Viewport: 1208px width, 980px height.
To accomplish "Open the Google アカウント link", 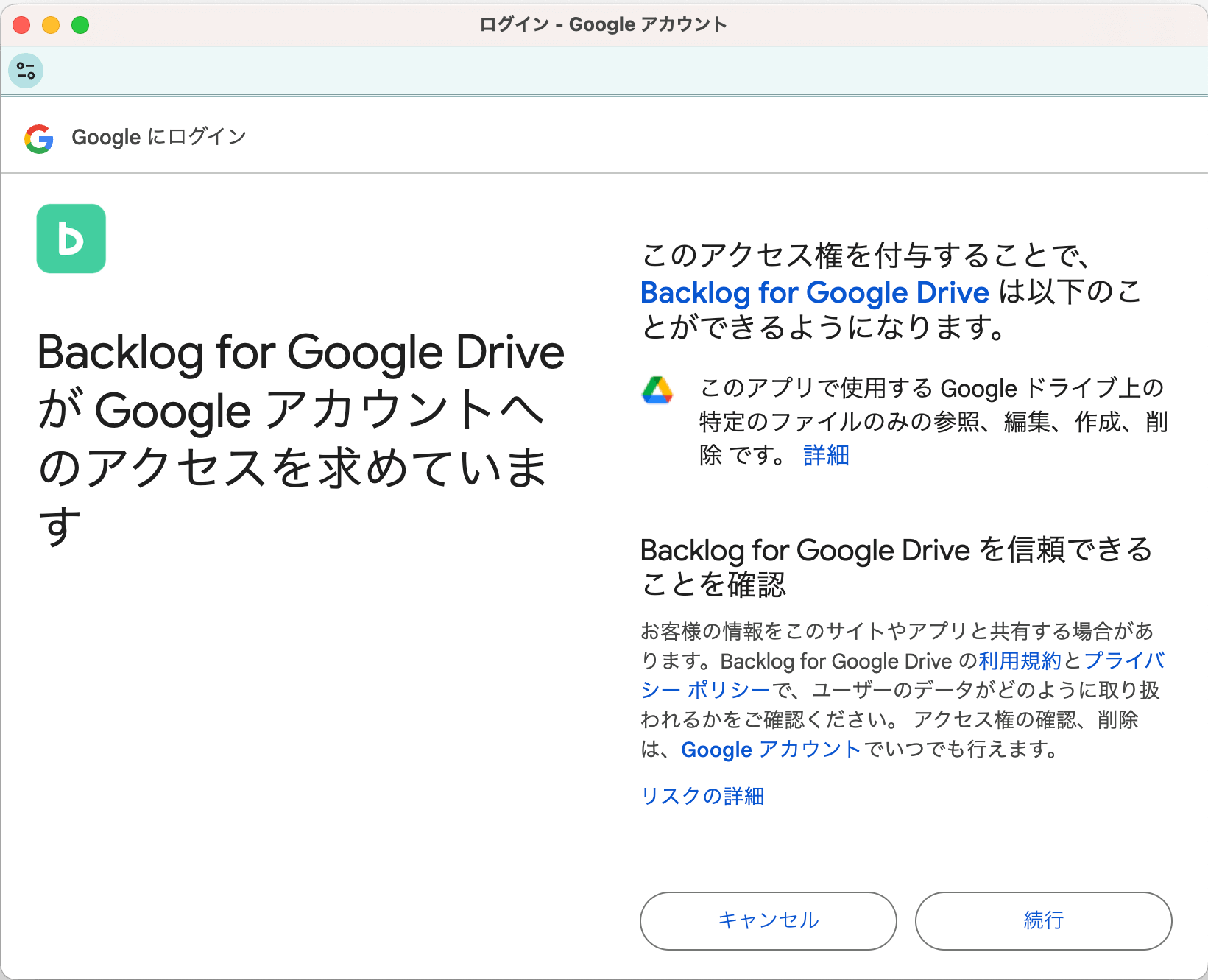I will (771, 749).
